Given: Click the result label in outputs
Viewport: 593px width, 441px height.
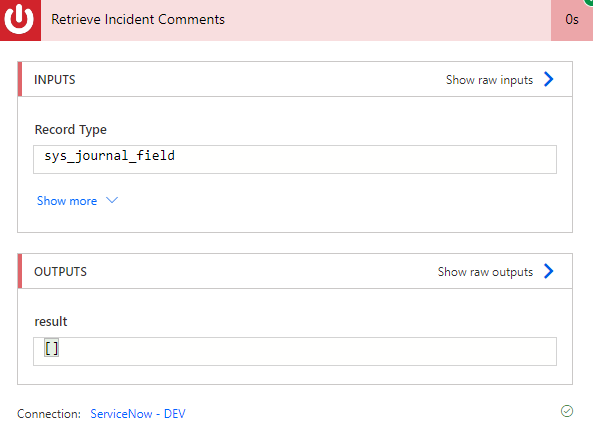Looking at the screenshot, I should click(x=51, y=321).
